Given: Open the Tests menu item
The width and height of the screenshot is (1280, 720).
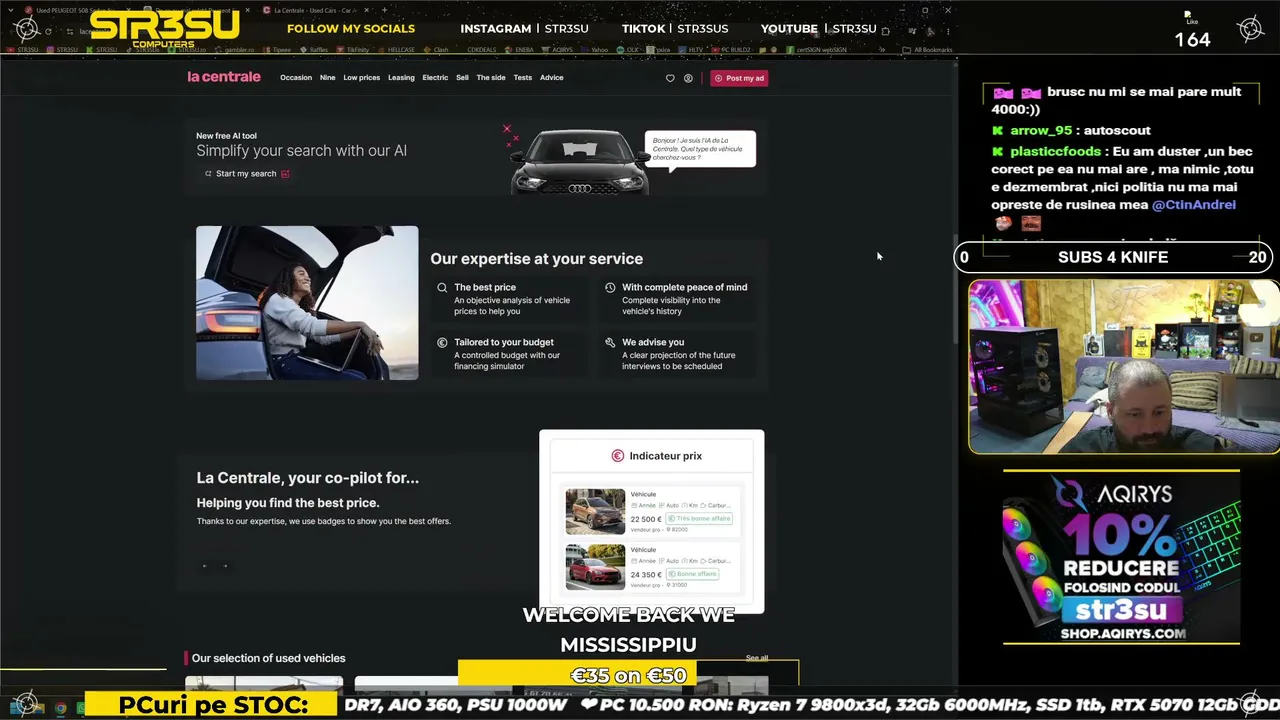Looking at the screenshot, I should pyautogui.click(x=523, y=78).
